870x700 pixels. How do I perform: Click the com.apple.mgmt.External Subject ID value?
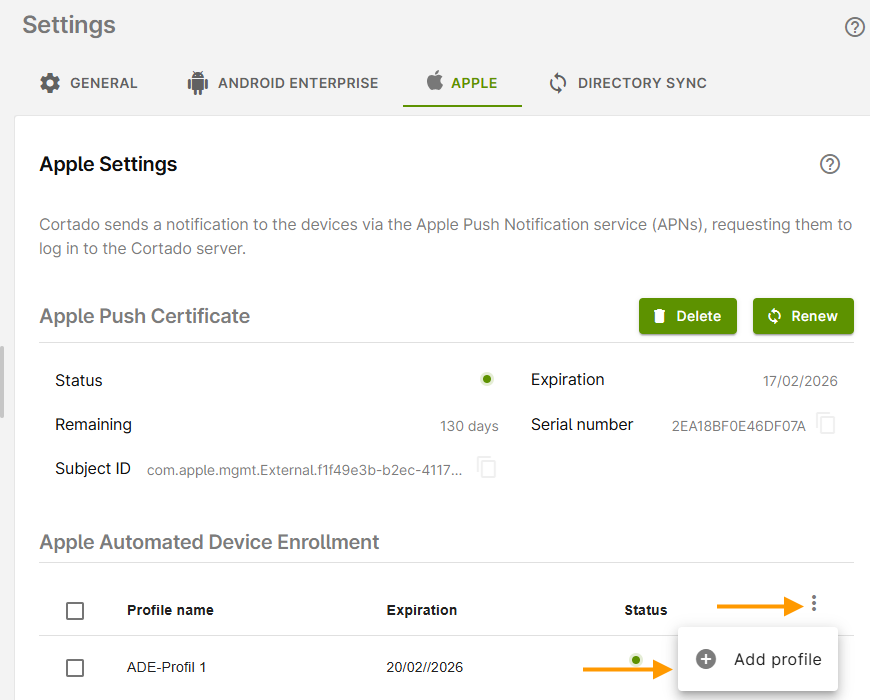tap(304, 470)
